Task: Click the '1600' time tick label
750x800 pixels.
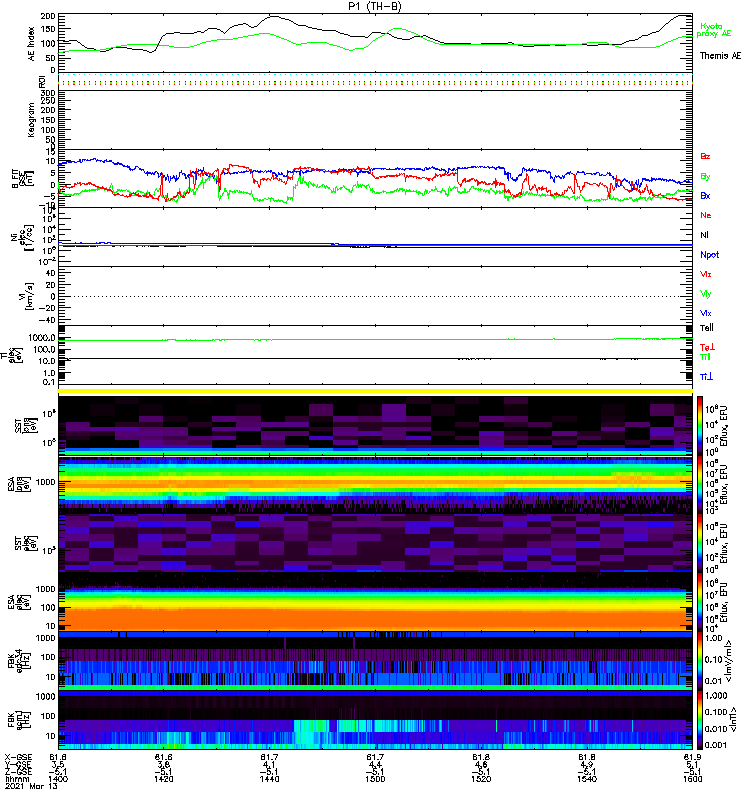Action: (x=693, y=779)
